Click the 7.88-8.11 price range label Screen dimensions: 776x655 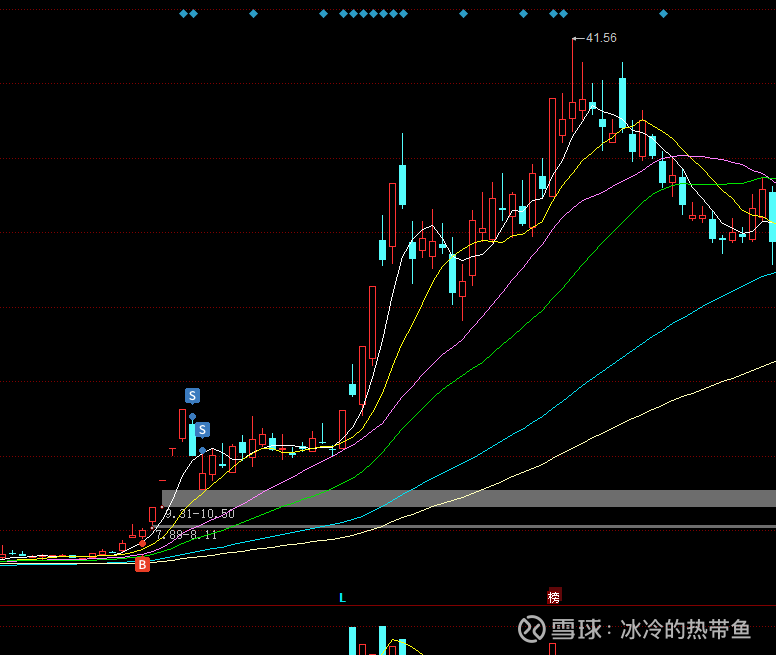187,535
